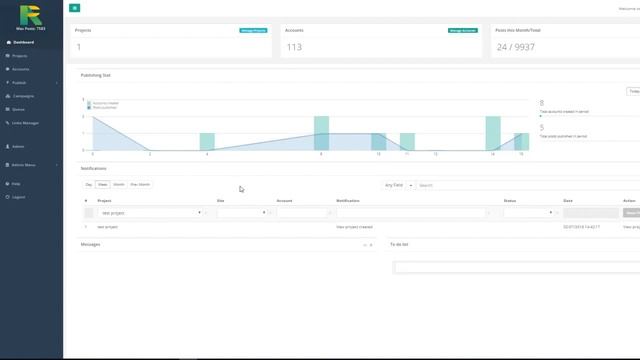Screen dimensions: 640x360
Task: Open the Help menu item
Action: tap(16, 184)
